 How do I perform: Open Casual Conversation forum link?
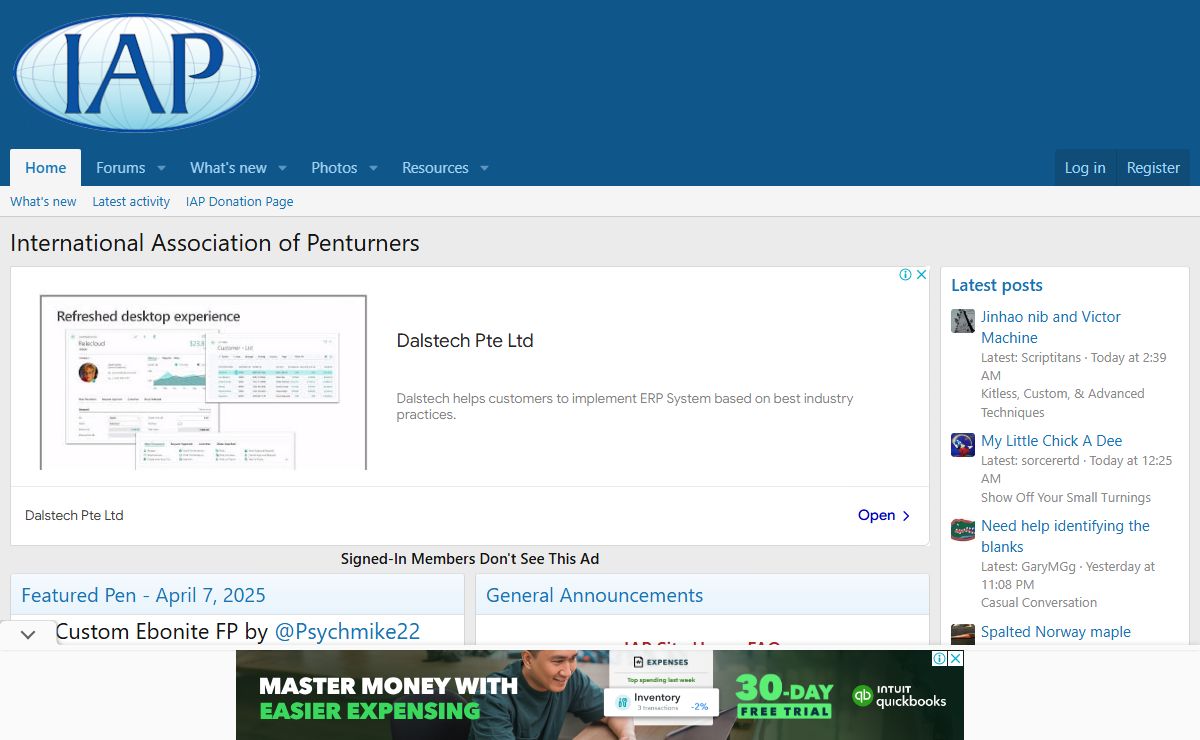pyautogui.click(x=1039, y=602)
